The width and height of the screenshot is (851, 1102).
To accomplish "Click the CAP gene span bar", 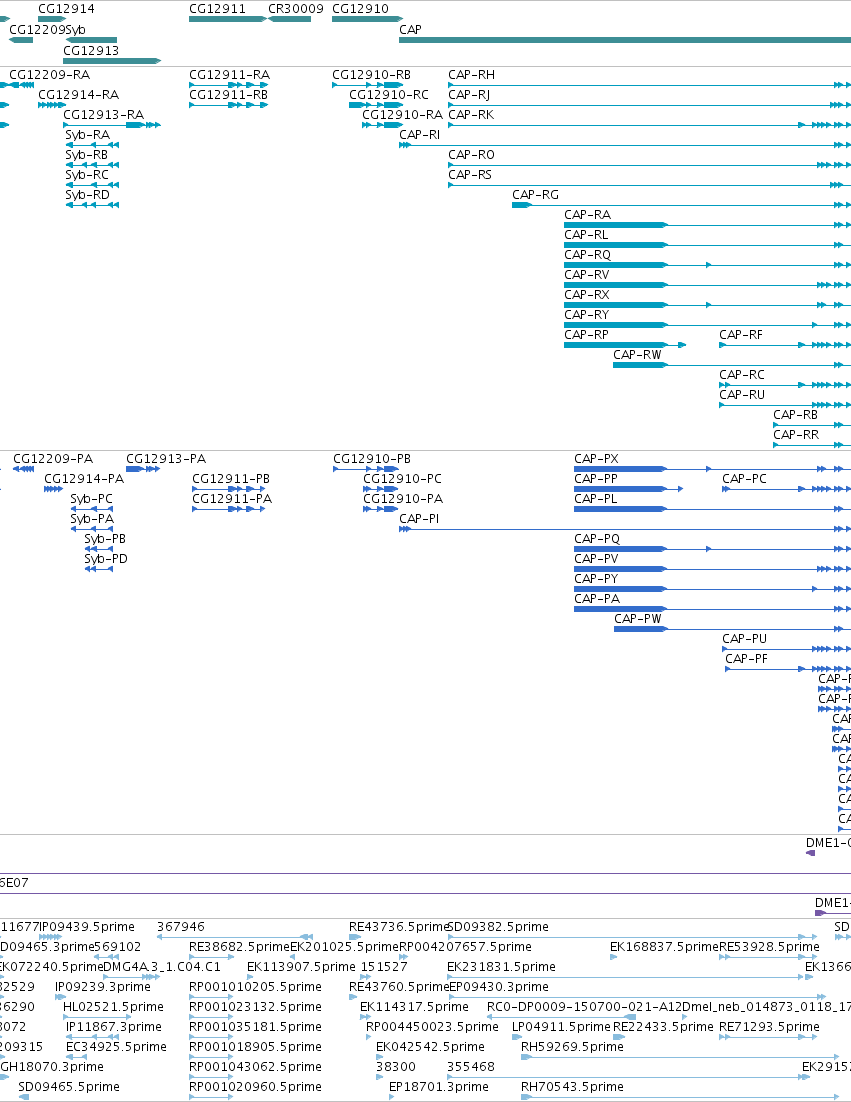I will 625,40.
